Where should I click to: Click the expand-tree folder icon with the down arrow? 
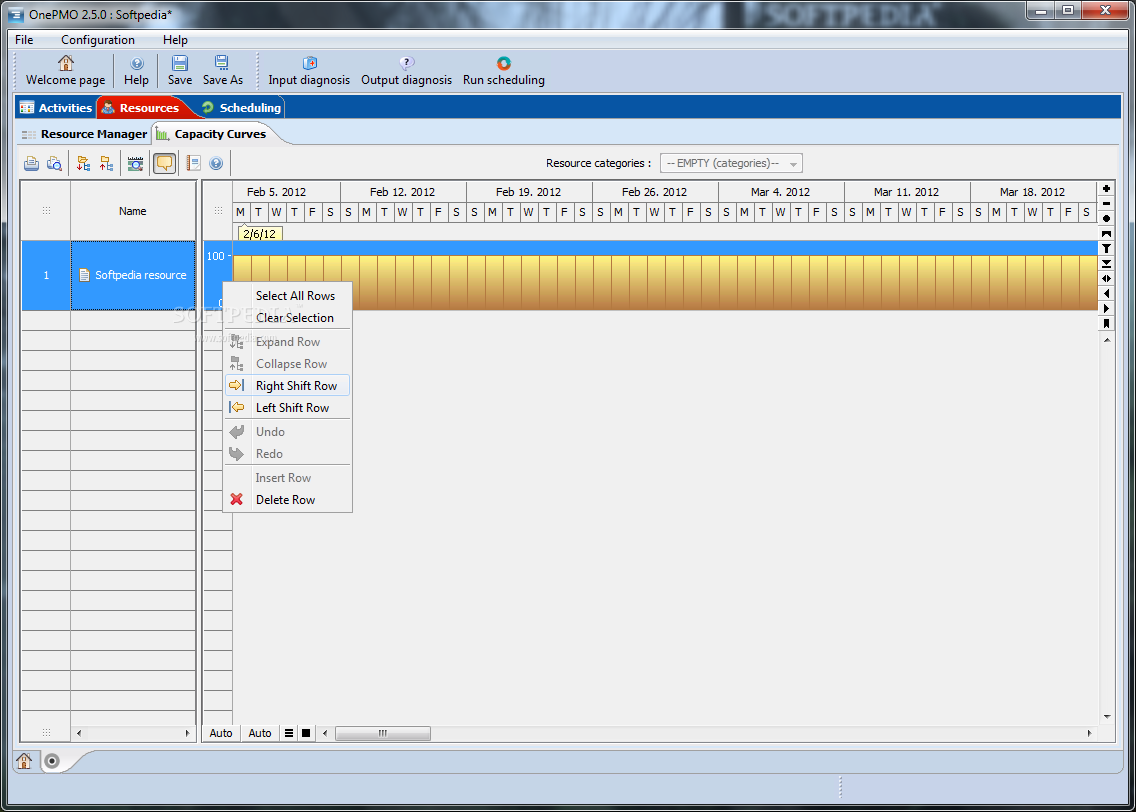(83, 164)
